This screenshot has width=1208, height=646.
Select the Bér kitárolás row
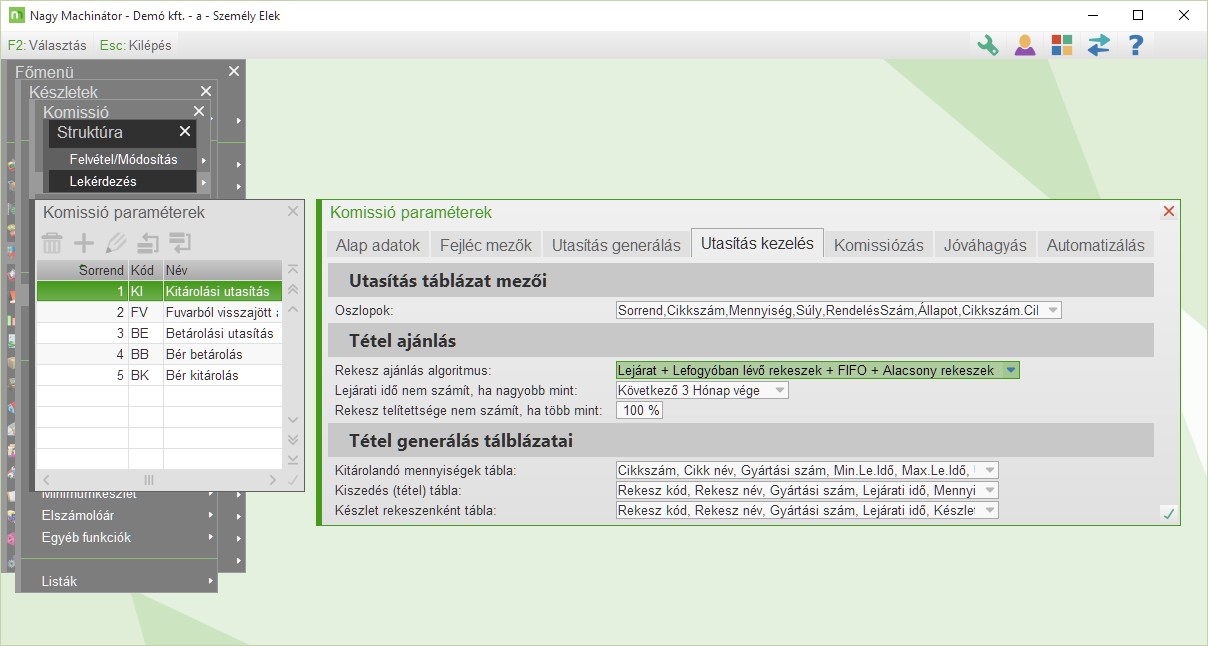(x=159, y=375)
